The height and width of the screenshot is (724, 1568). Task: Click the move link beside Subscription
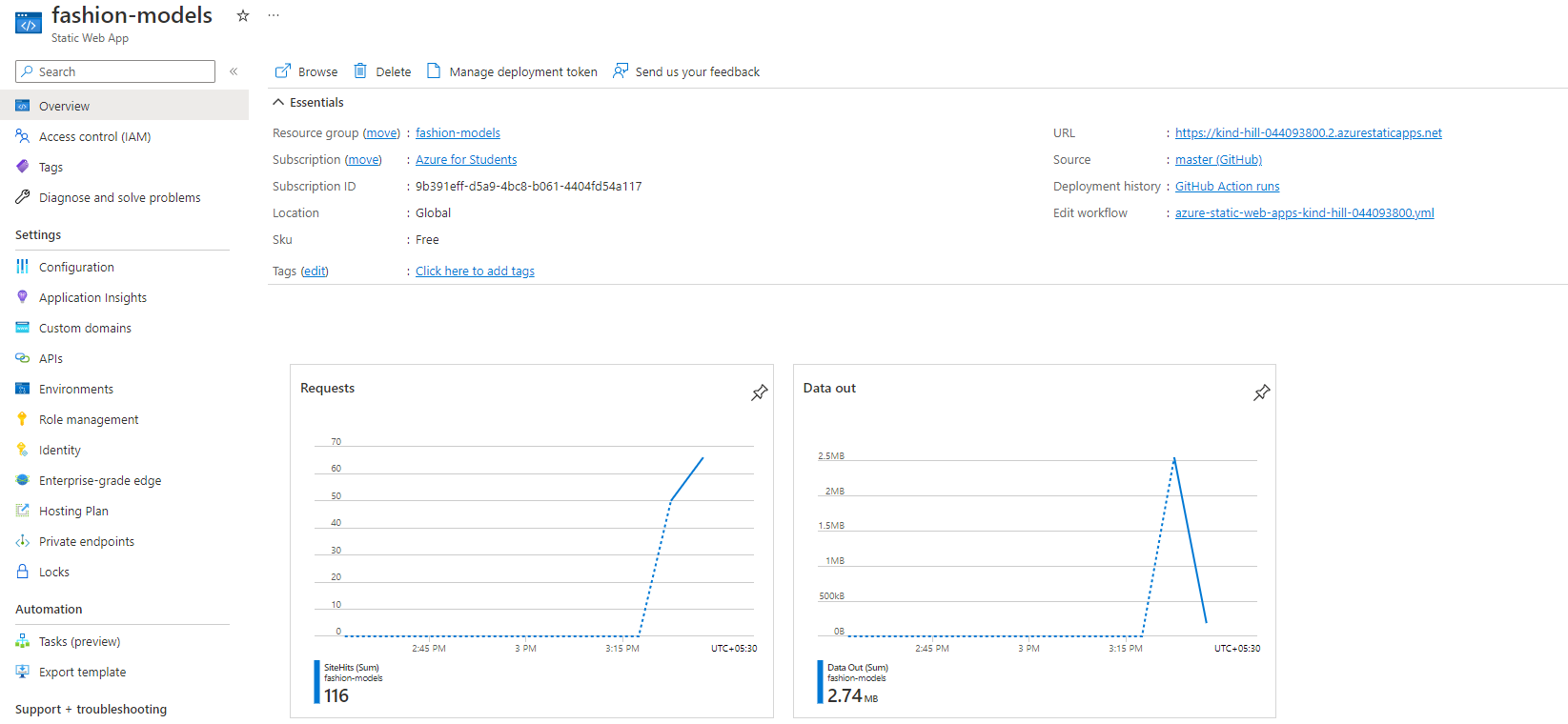point(363,160)
